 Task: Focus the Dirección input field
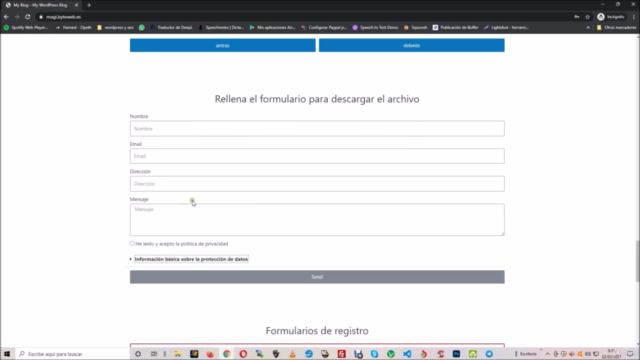317,184
